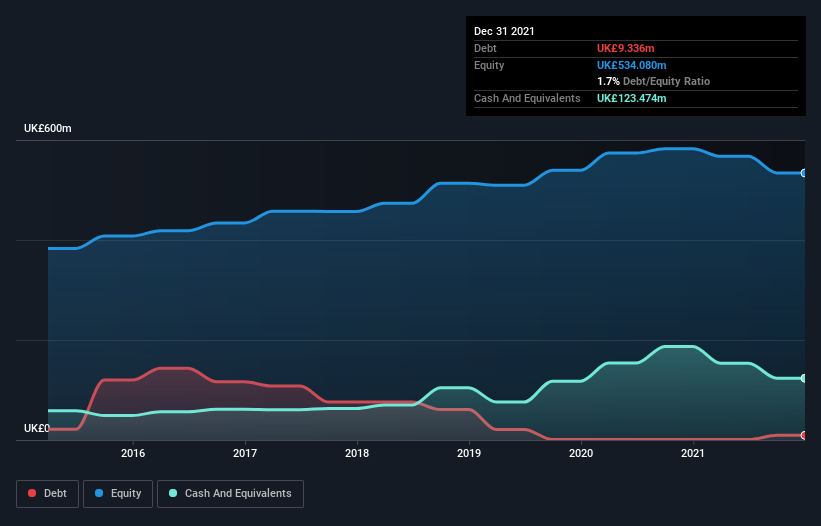Viewport: 821px width, 526px height.
Task: Click the Equity end-point marker on chart
Action: (x=804, y=173)
